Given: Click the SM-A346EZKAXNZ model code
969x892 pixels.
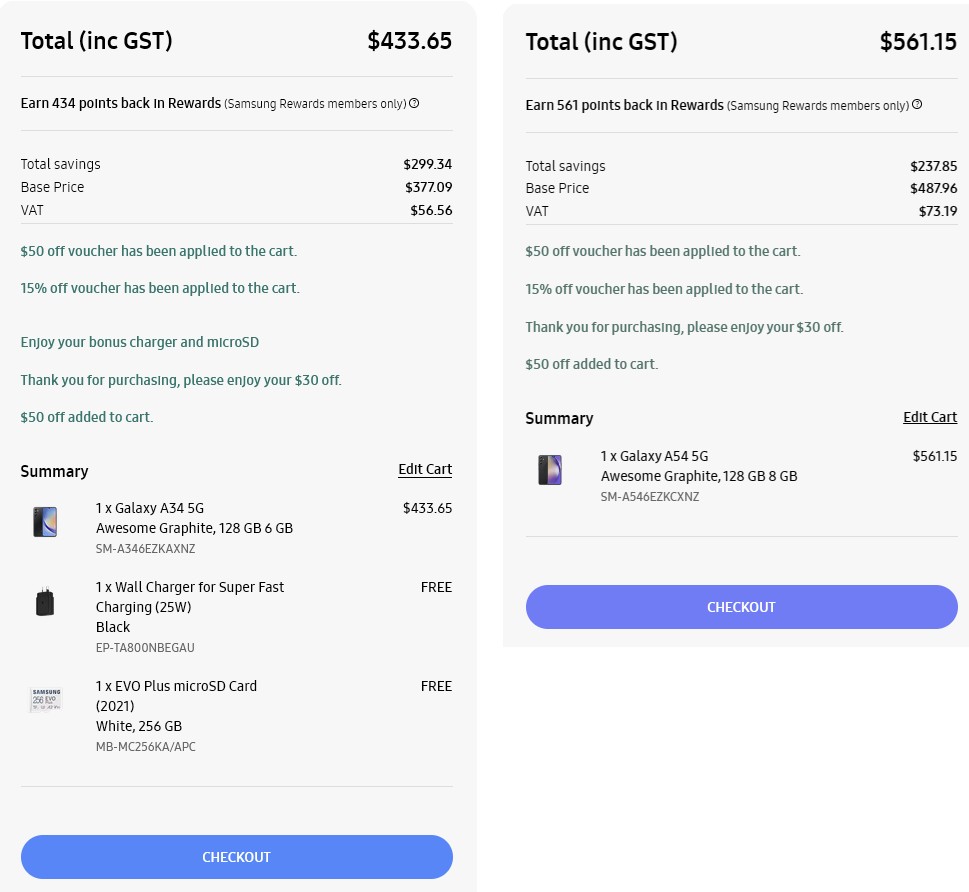Looking at the screenshot, I should pos(146,549).
